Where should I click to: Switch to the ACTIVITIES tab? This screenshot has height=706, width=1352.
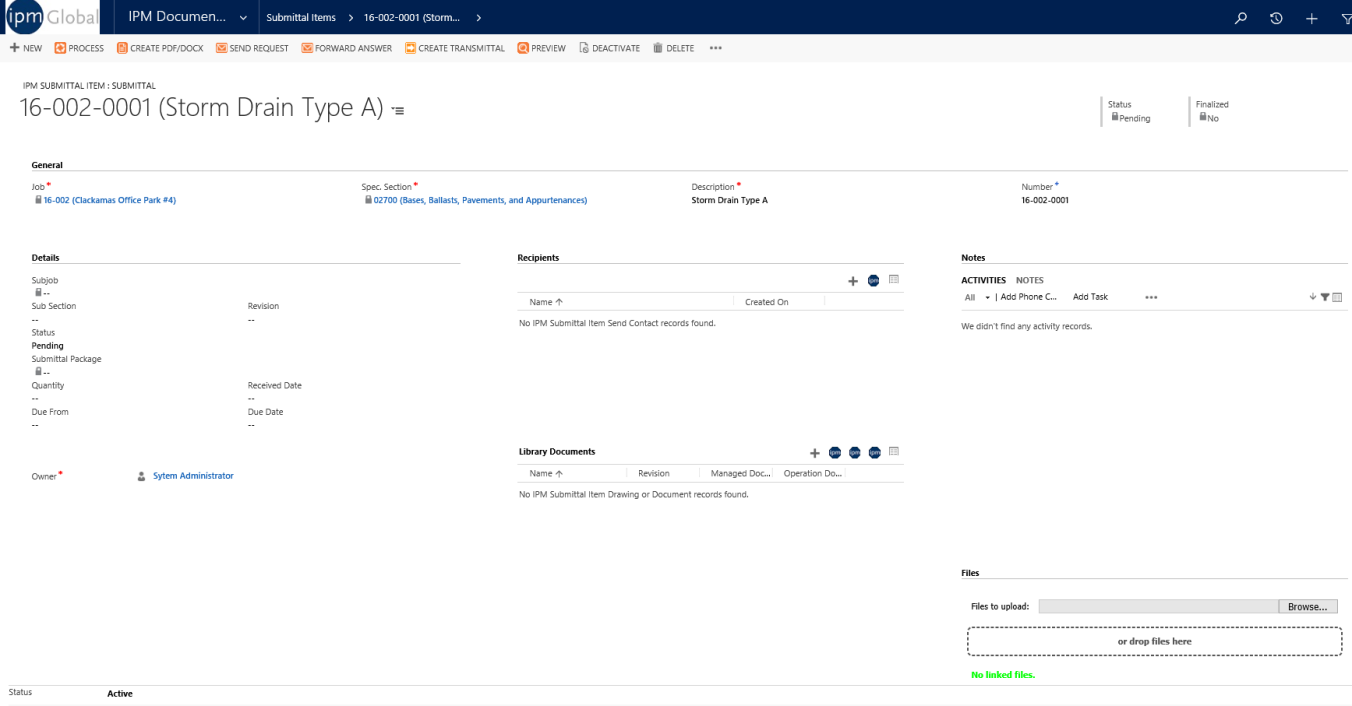(984, 281)
